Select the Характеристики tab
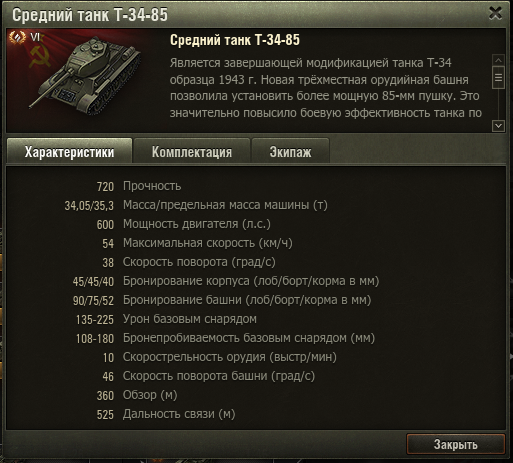The height and width of the screenshot is (463, 513). (x=69, y=152)
